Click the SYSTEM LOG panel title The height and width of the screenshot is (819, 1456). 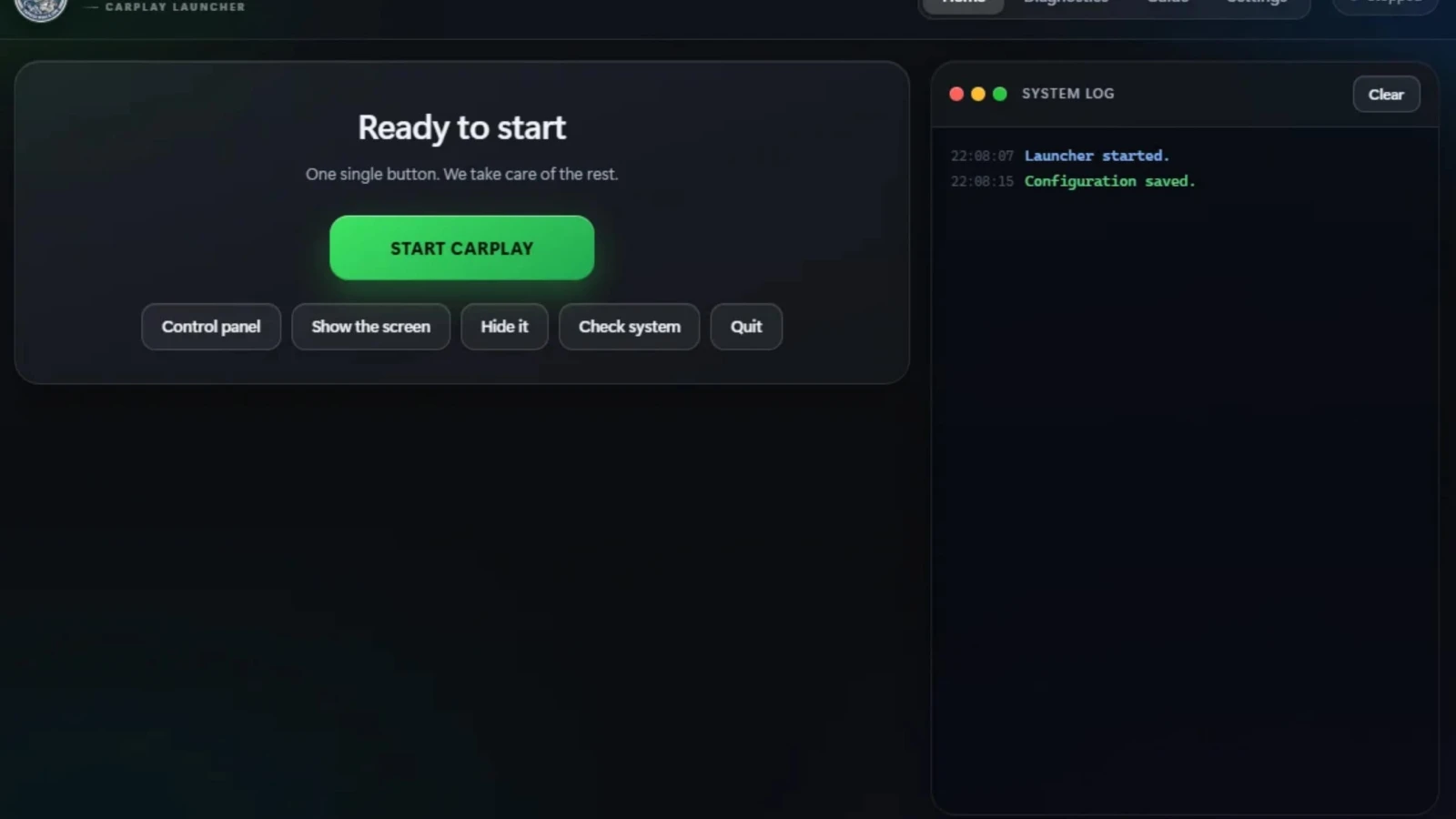(1067, 94)
